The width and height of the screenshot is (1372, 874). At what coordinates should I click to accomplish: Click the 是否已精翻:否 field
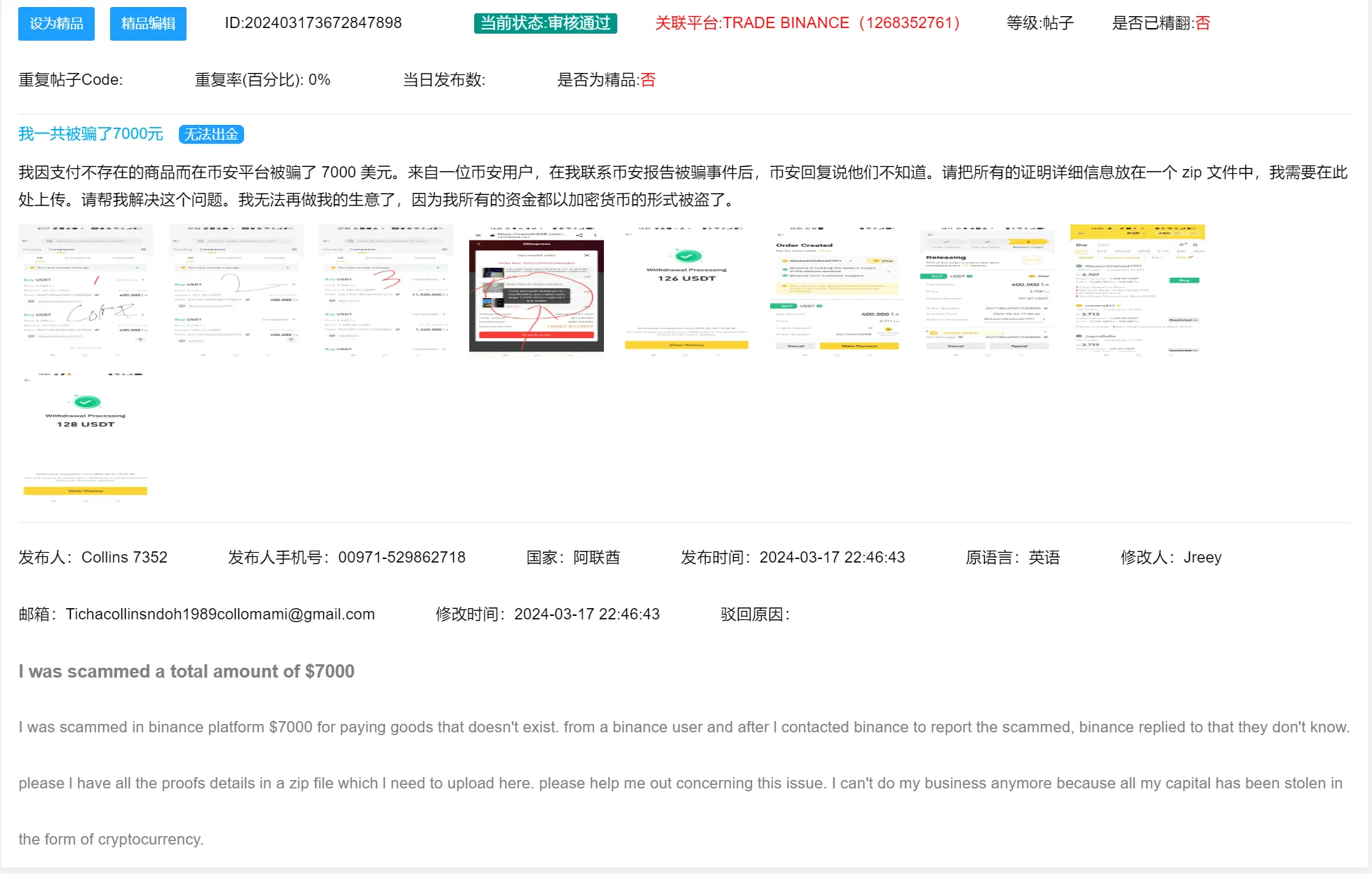click(x=1162, y=23)
